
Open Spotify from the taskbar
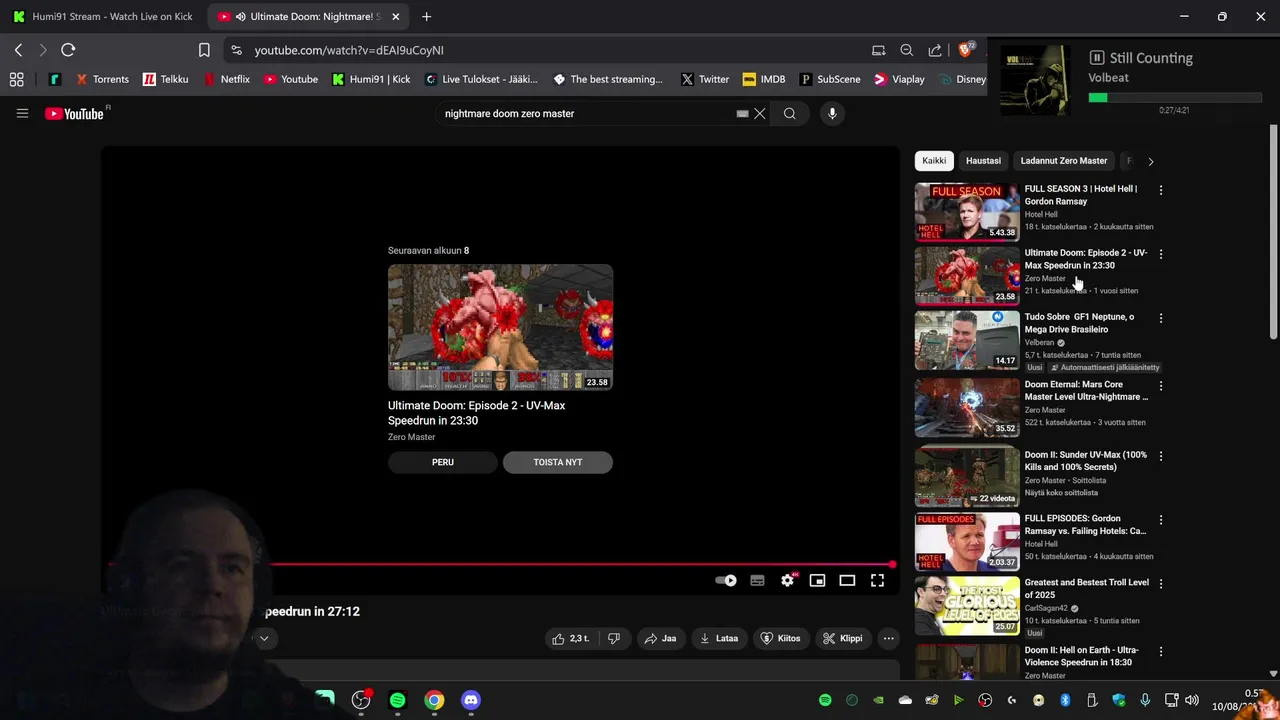(x=397, y=700)
